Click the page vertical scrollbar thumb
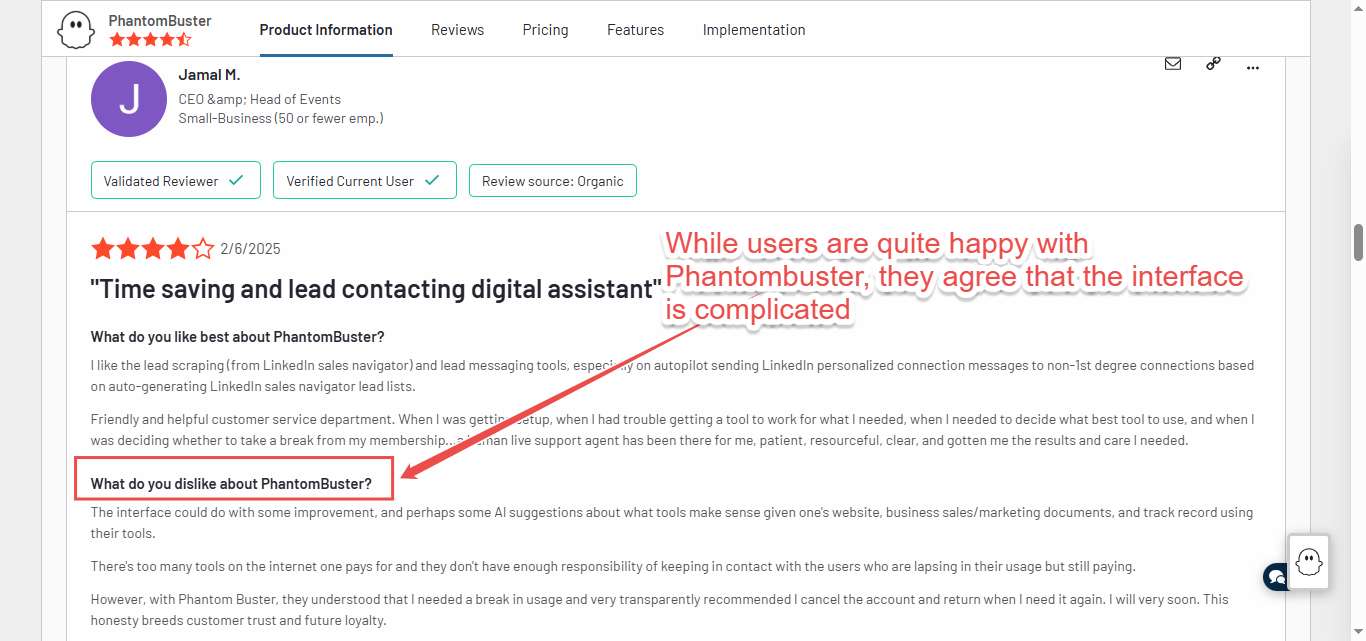The height and width of the screenshot is (641, 1366). pos(1358,241)
